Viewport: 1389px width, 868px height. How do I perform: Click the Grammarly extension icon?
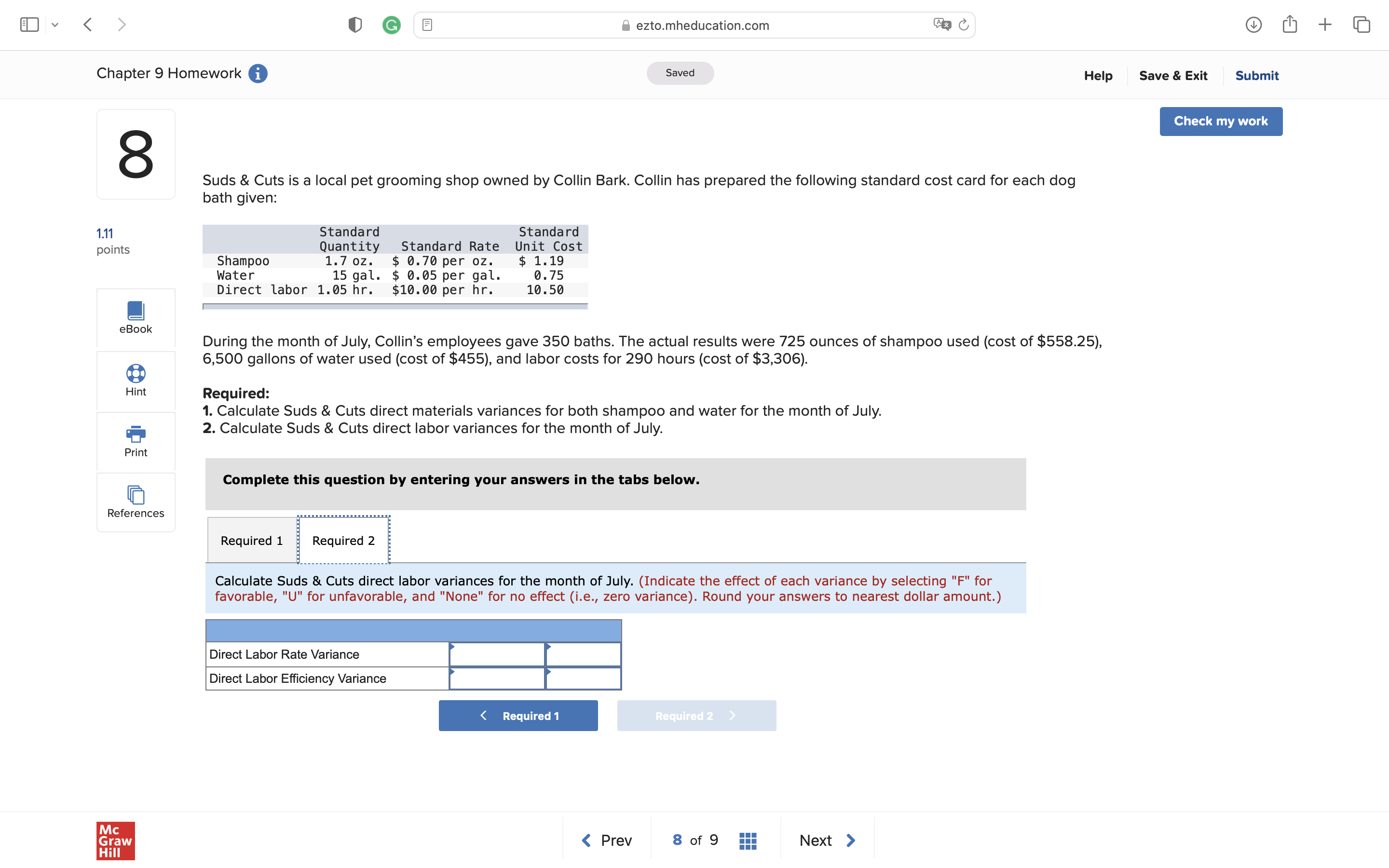[x=392, y=25]
